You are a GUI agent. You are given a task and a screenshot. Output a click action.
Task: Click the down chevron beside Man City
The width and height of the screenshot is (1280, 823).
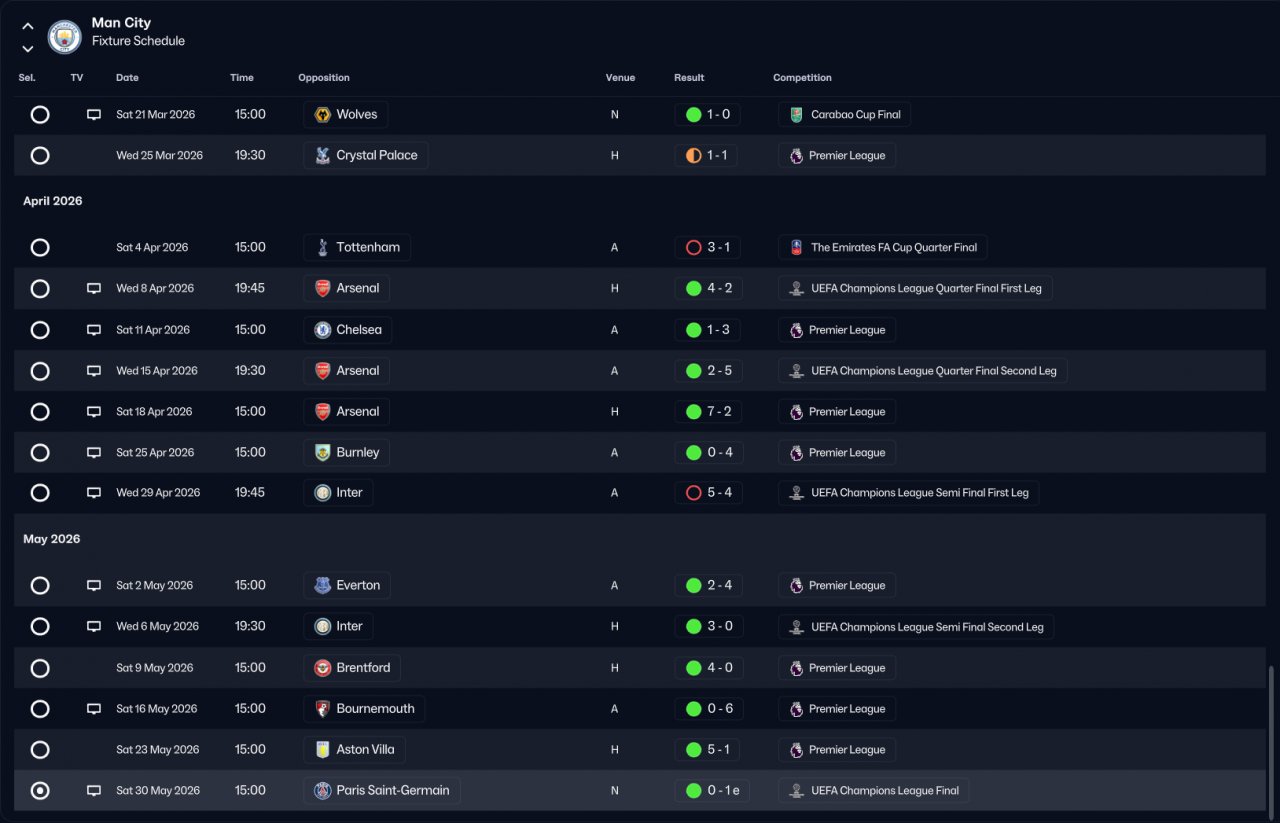(x=28, y=48)
